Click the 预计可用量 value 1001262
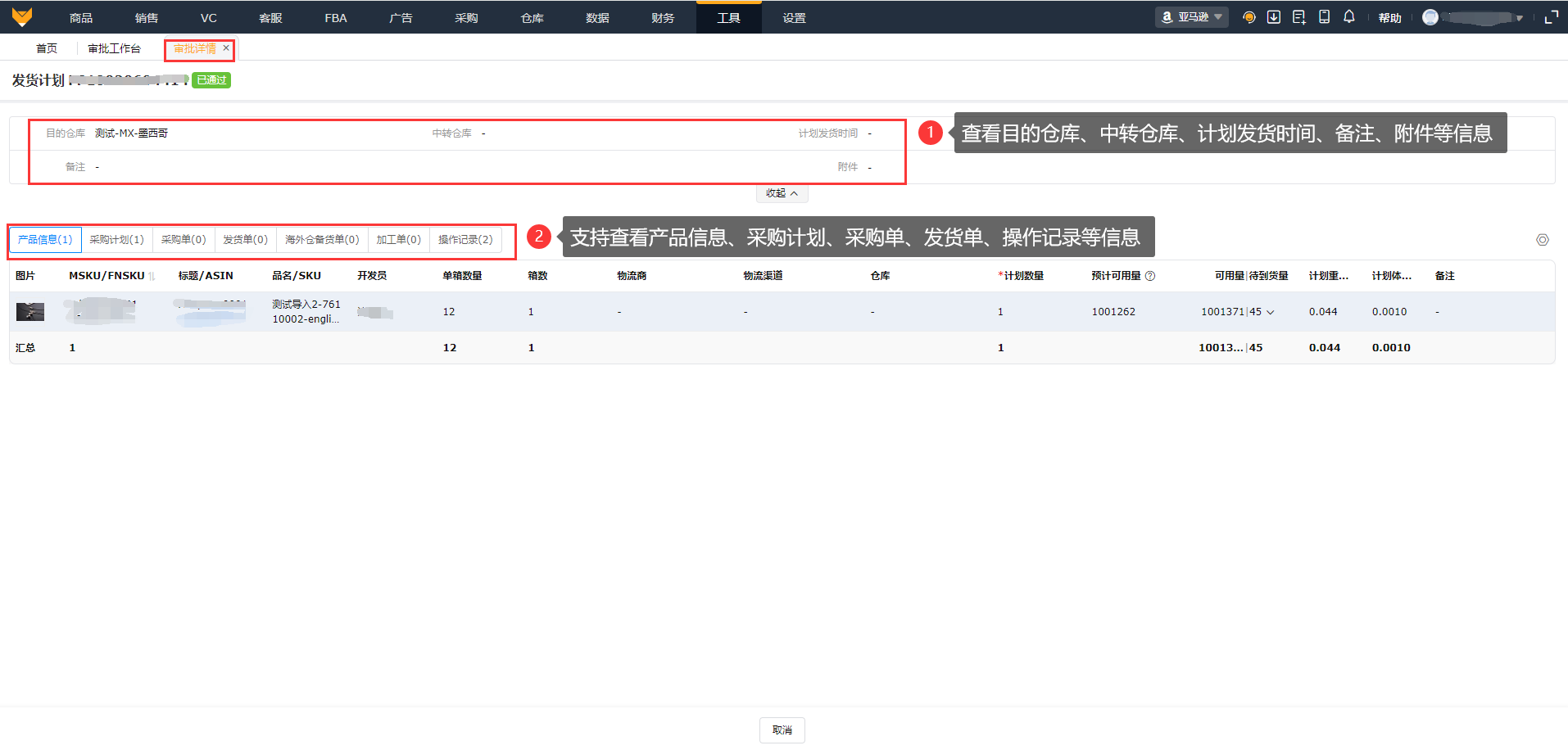The image size is (1568, 750). coord(1113,312)
